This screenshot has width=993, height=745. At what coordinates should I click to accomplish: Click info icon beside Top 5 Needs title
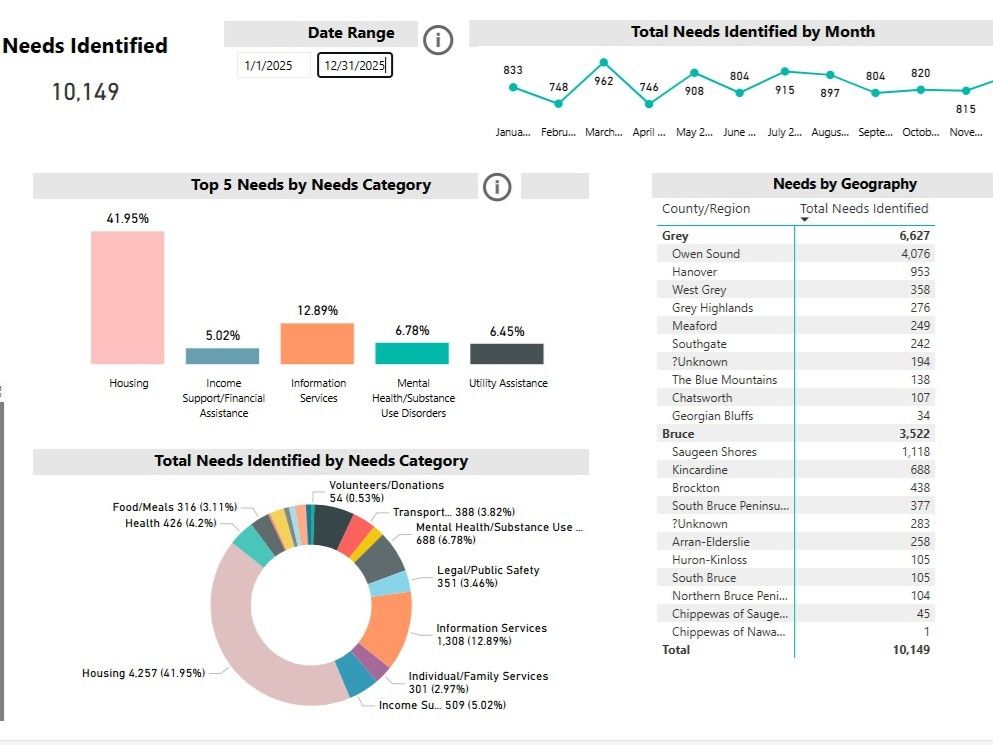[497, 187]
